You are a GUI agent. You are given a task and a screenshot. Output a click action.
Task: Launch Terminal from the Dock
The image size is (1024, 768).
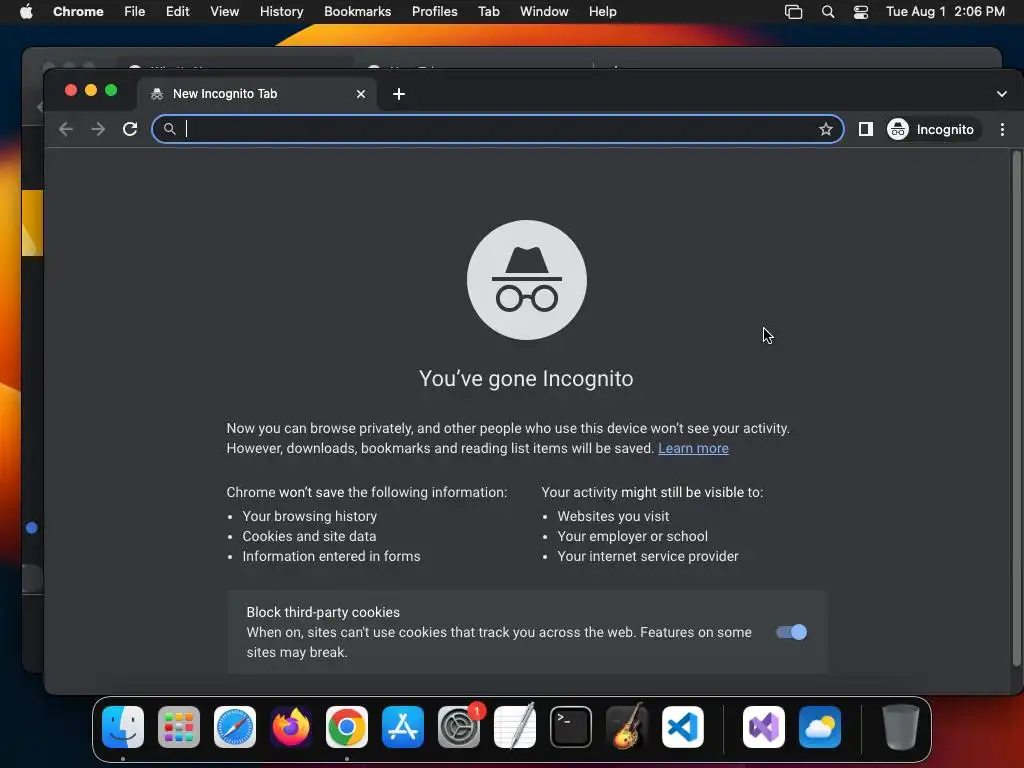571,727
